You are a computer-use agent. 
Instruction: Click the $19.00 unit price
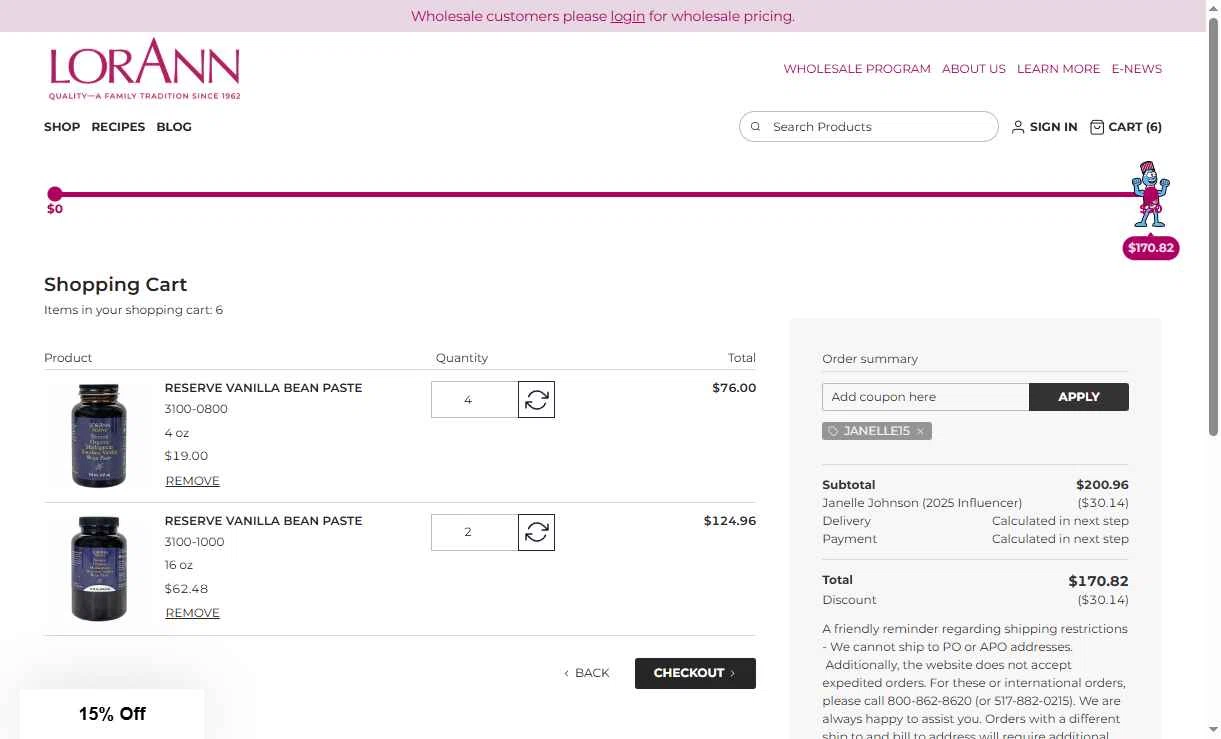[186, 456]
